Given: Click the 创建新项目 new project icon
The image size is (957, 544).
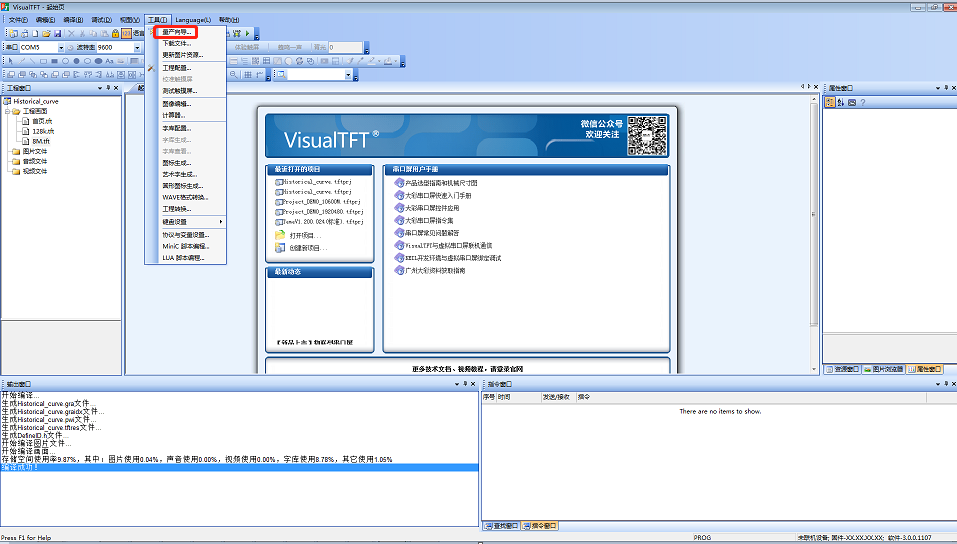Looking at the screenshot, I should click(x=280, y=247).
